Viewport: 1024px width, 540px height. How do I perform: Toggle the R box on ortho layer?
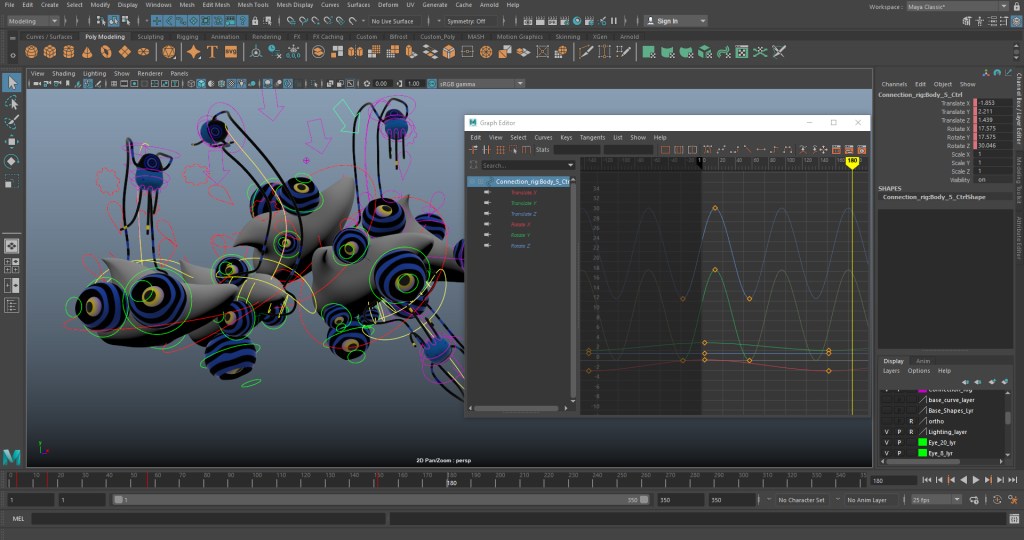click(x=911, y=421)
